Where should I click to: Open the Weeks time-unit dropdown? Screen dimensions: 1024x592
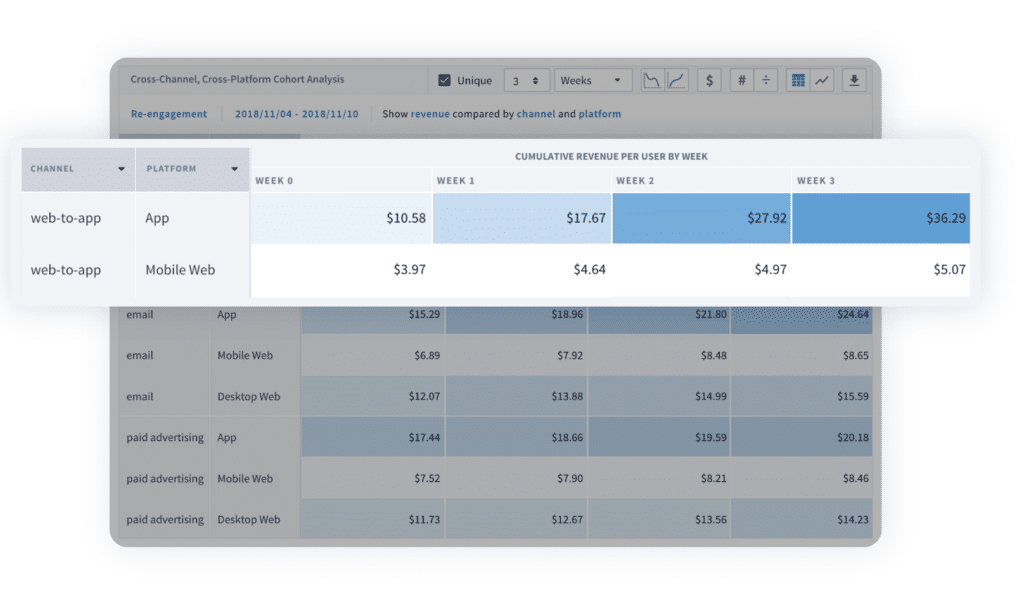[592, 79]
